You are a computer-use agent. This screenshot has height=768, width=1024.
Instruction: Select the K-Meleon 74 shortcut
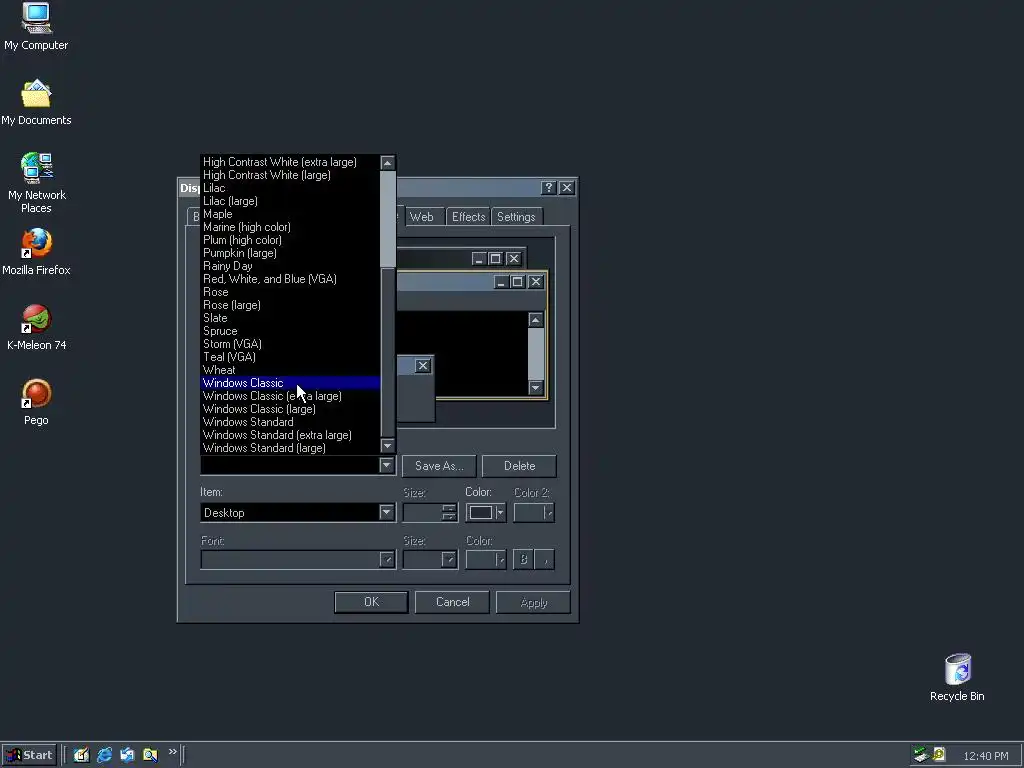coord(36,327)
